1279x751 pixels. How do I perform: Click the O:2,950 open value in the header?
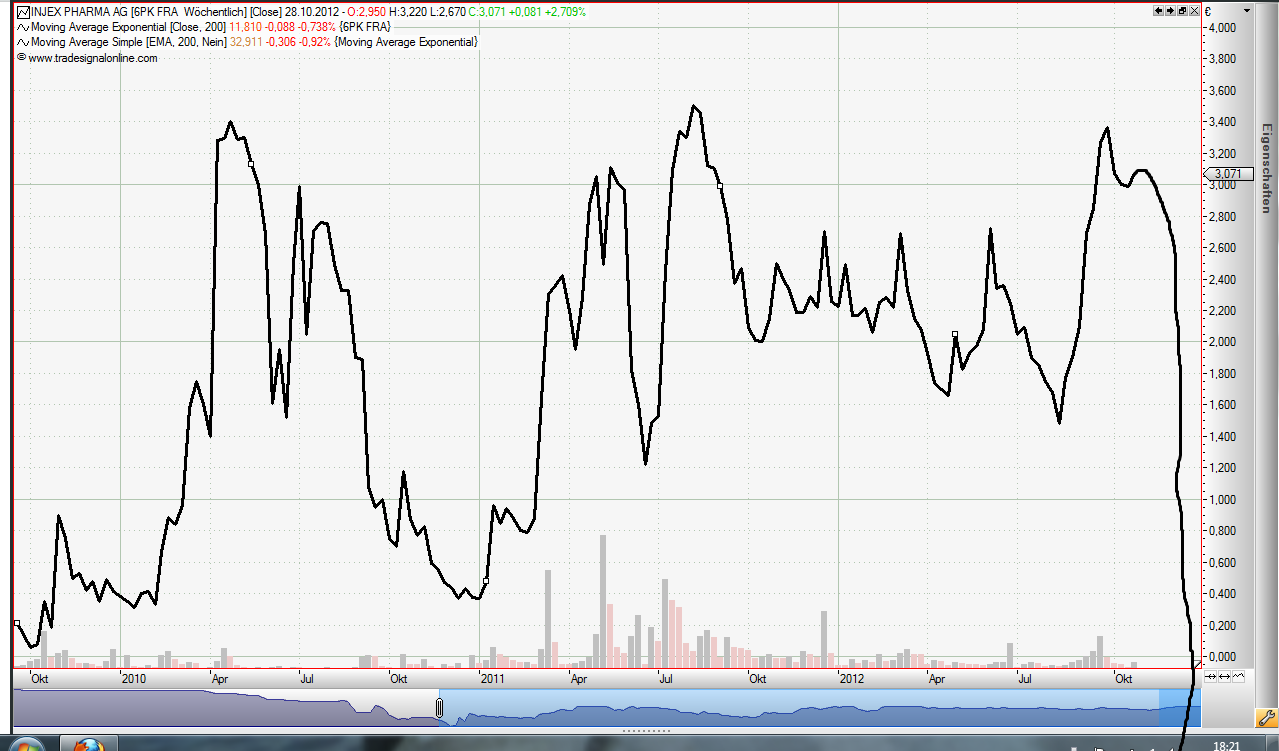tap(367, 12)
